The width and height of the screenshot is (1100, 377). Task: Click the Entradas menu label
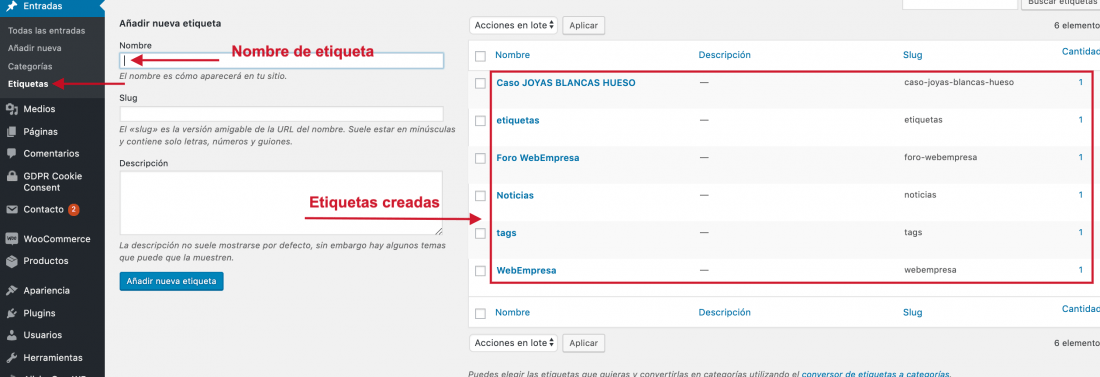43,6
